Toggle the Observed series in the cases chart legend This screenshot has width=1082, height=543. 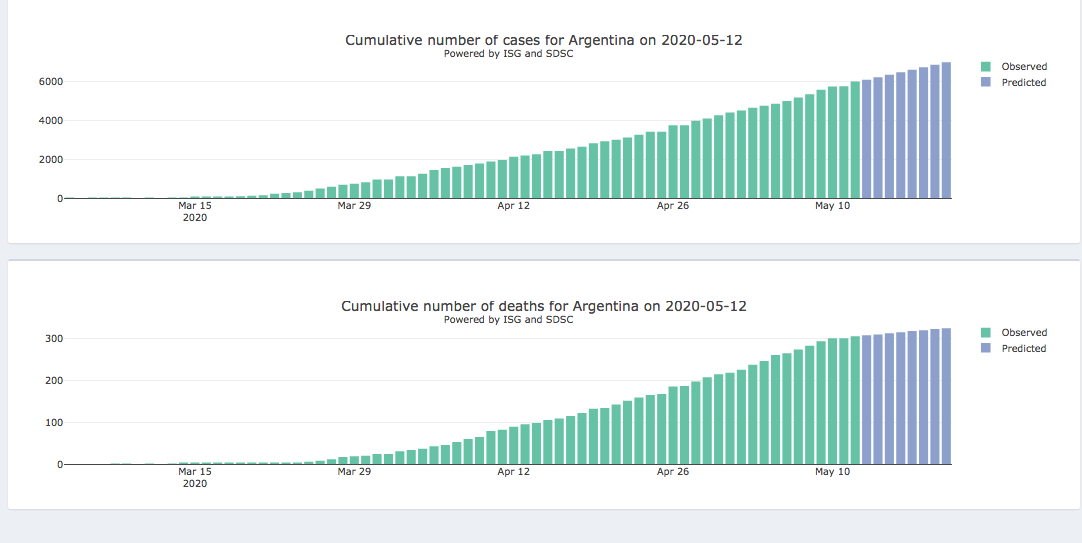1024,67
